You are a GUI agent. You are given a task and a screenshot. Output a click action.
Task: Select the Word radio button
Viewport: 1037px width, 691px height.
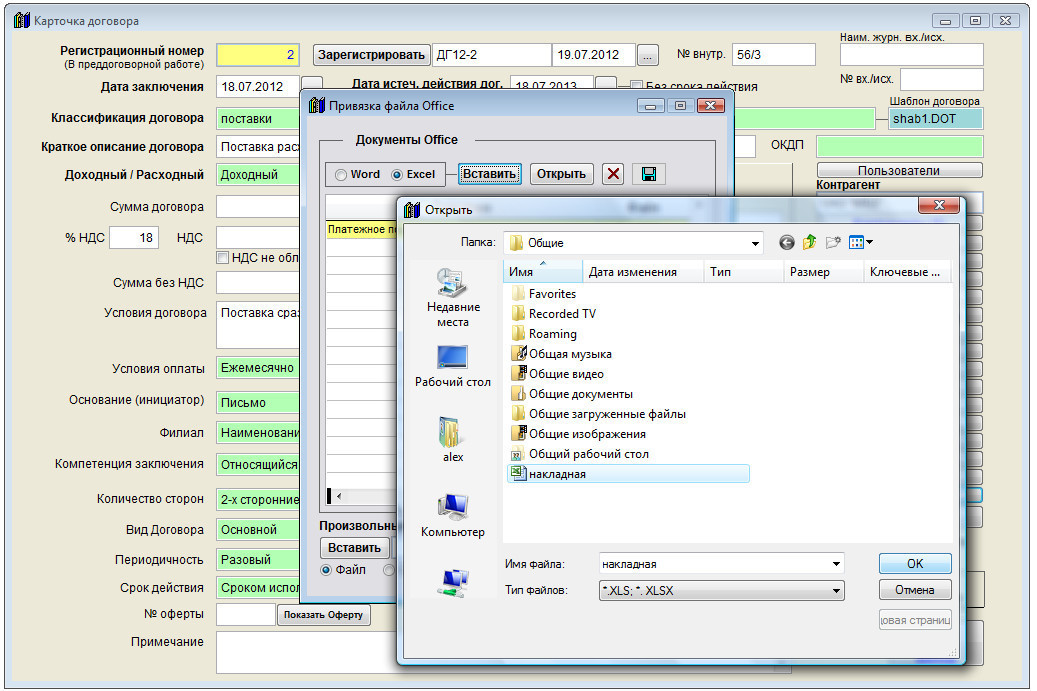(342, 174)
